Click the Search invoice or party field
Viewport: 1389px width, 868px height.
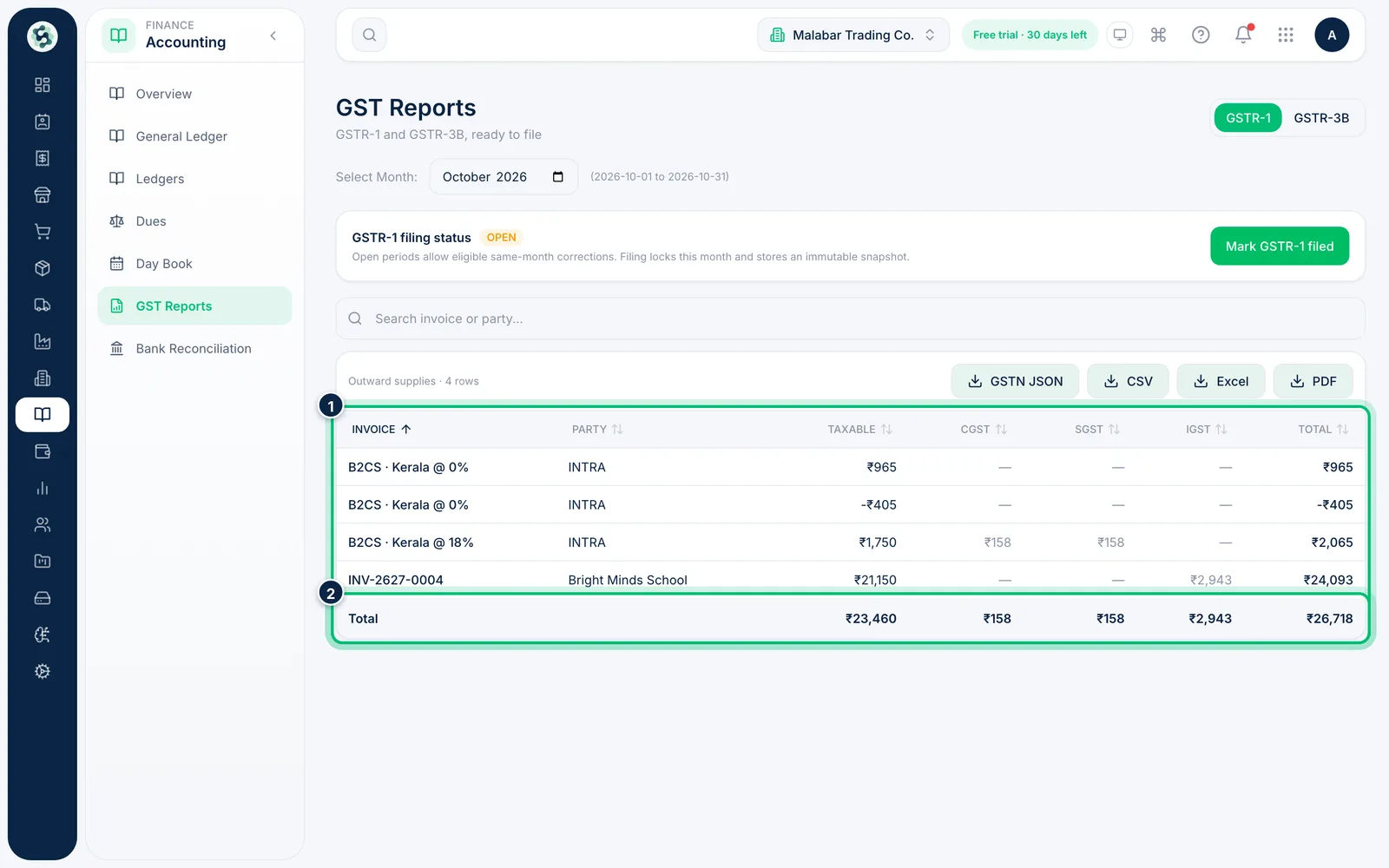pyautogui.click(x=851, y=319)
